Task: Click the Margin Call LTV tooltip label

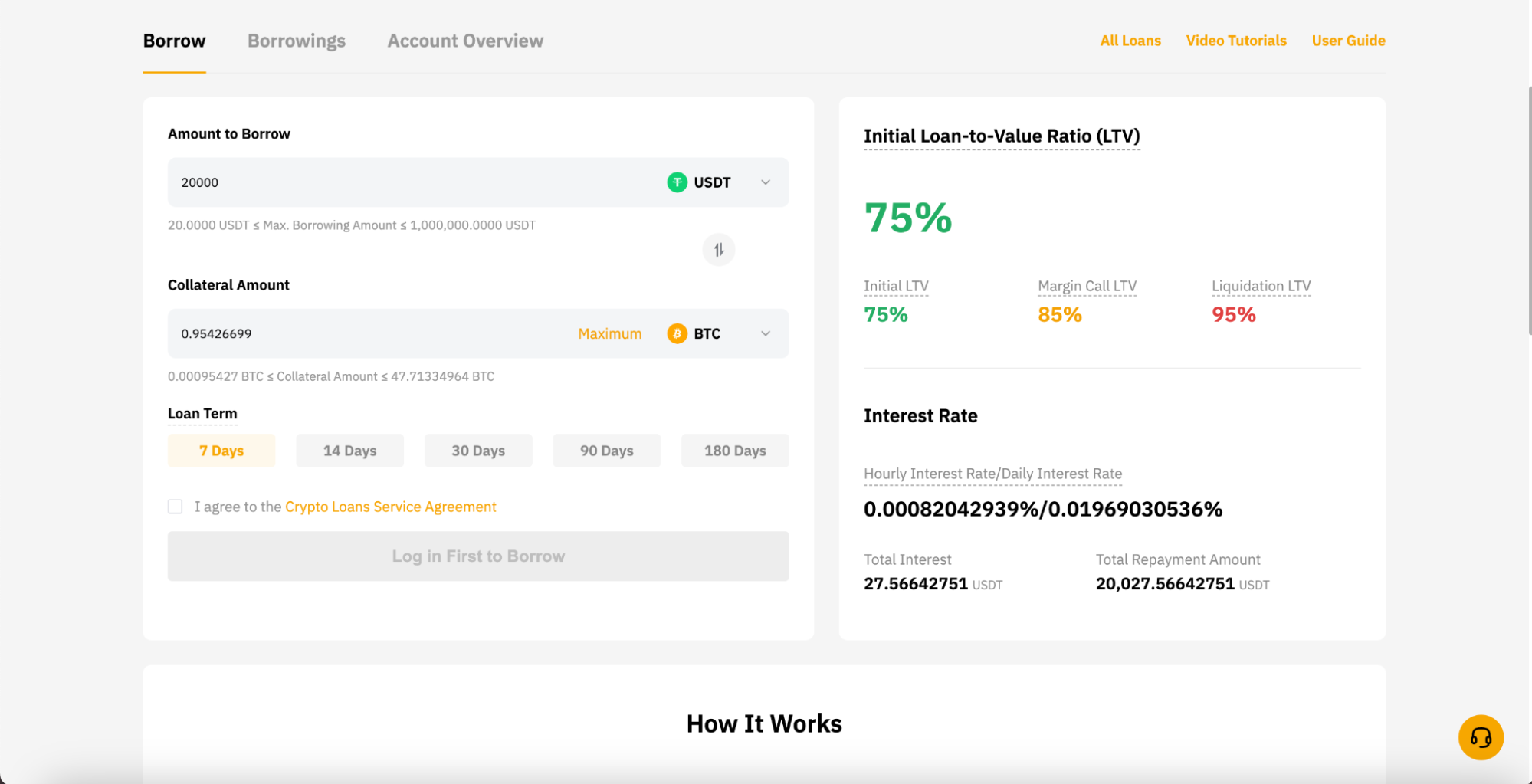Action: (1087, 285)
